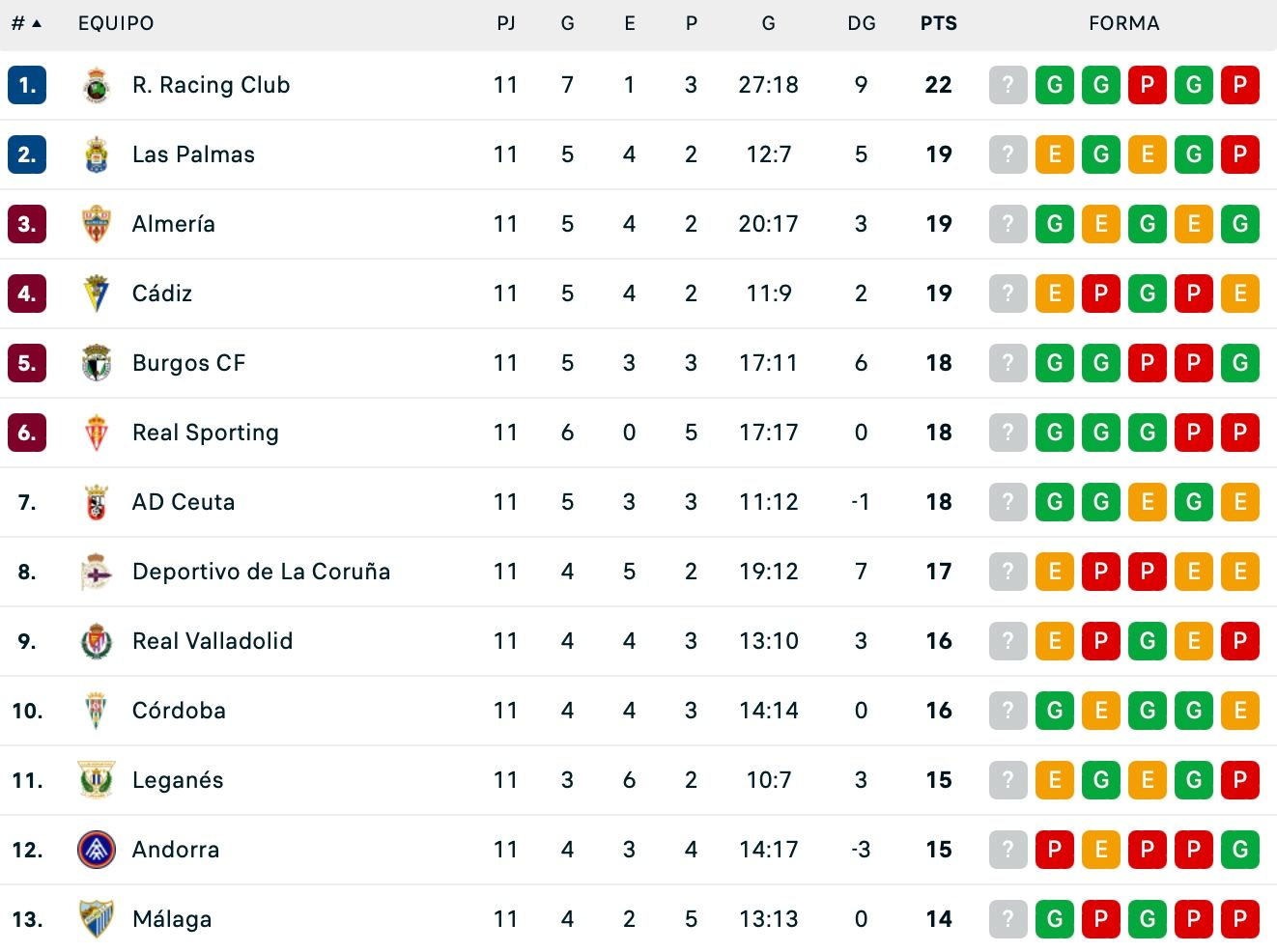Image resolution: width=1277 pixels, height=952 pixels.
Task: Select the pending match indicator for Burgos CF
Action: point(1007,363)
